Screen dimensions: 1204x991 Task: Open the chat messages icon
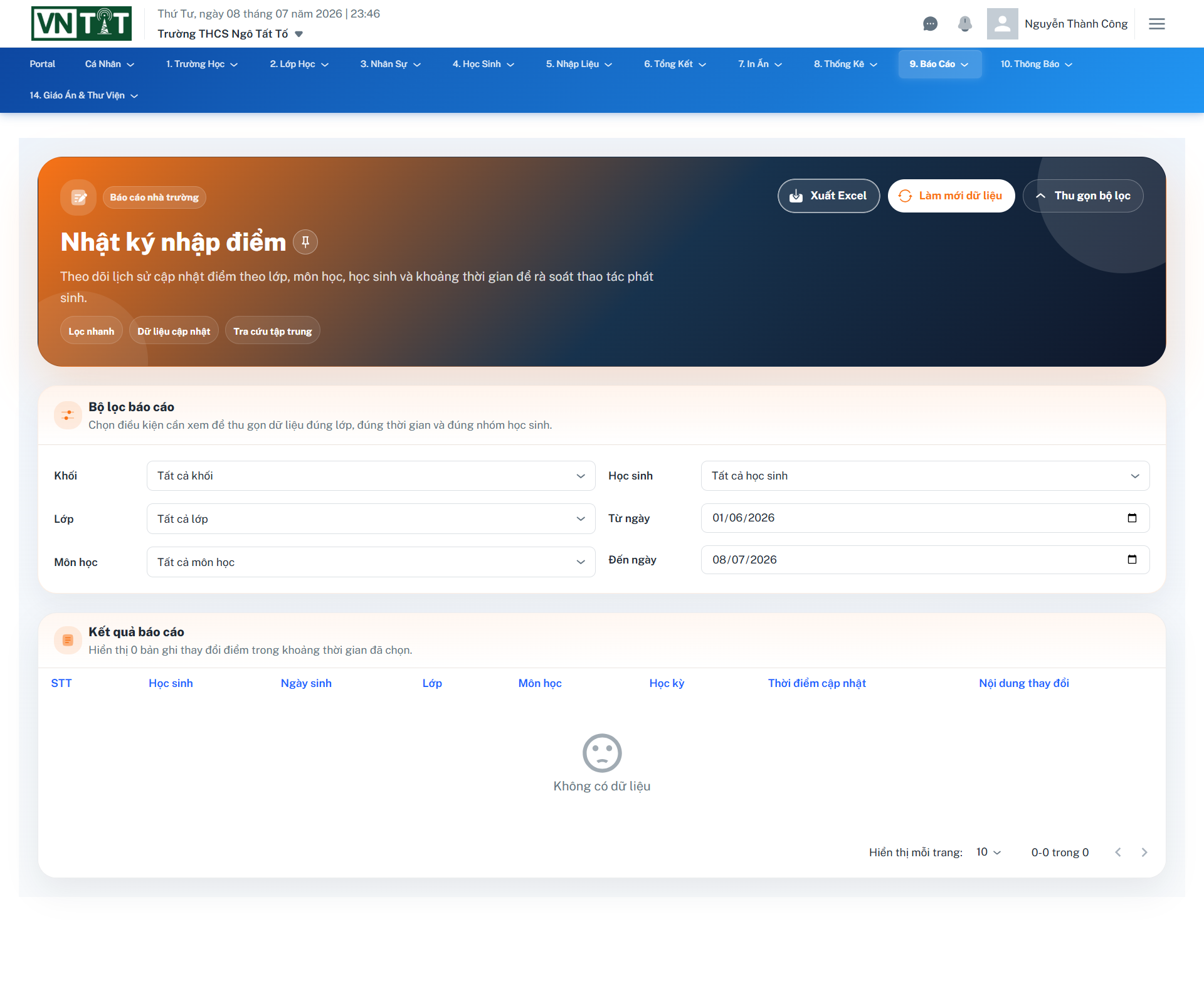tap(930, 24)
